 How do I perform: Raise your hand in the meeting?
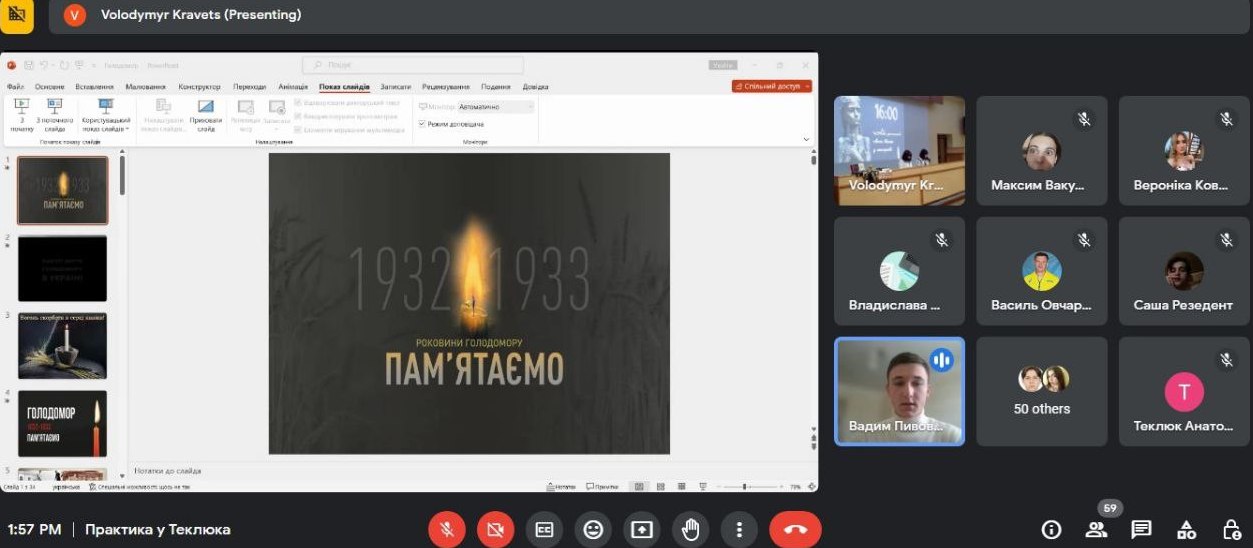(x=690, y=530)
